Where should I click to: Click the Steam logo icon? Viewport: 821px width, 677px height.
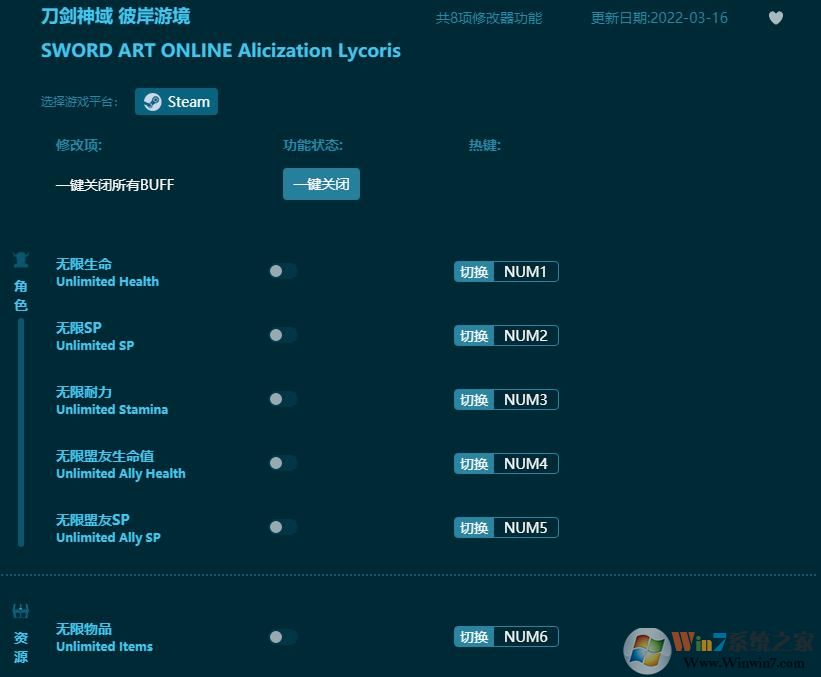click(x=152, y=102)
